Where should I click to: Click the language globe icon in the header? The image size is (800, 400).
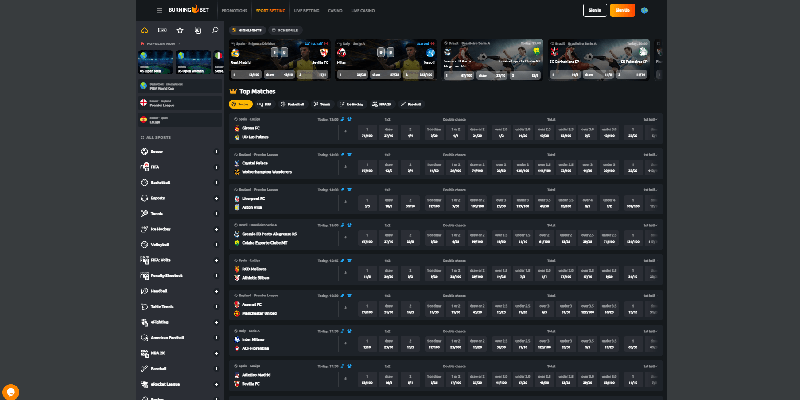[x=645, y=10]
